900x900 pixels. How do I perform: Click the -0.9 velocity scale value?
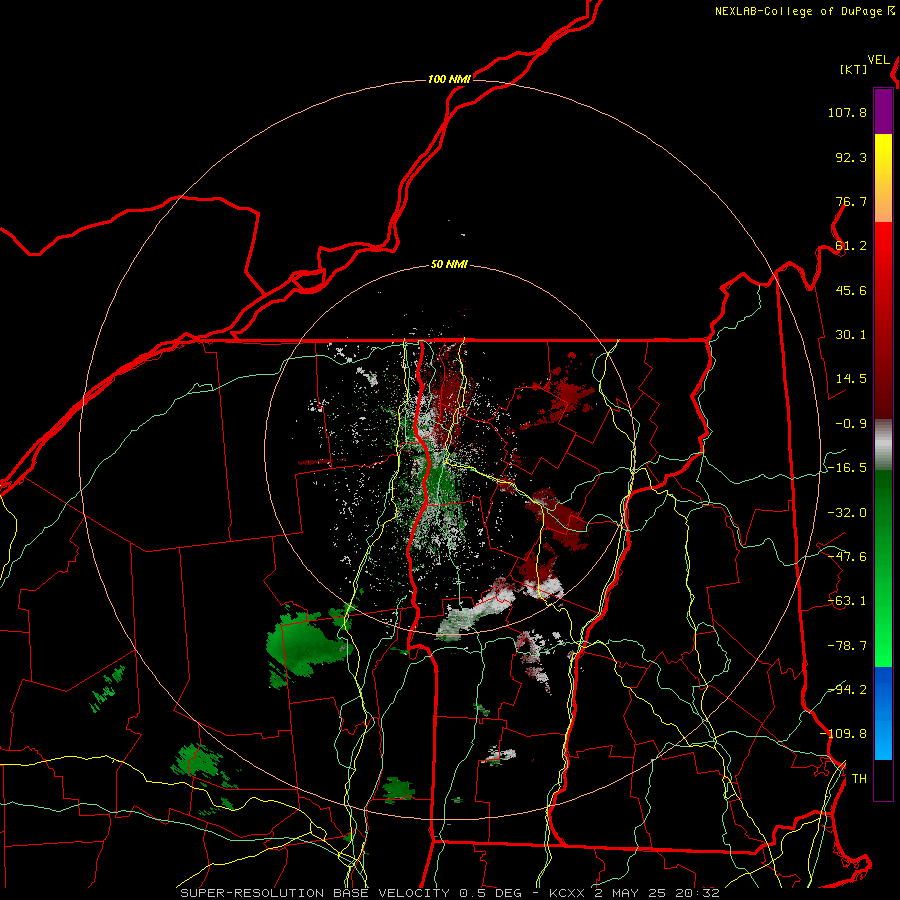point(851,424)
